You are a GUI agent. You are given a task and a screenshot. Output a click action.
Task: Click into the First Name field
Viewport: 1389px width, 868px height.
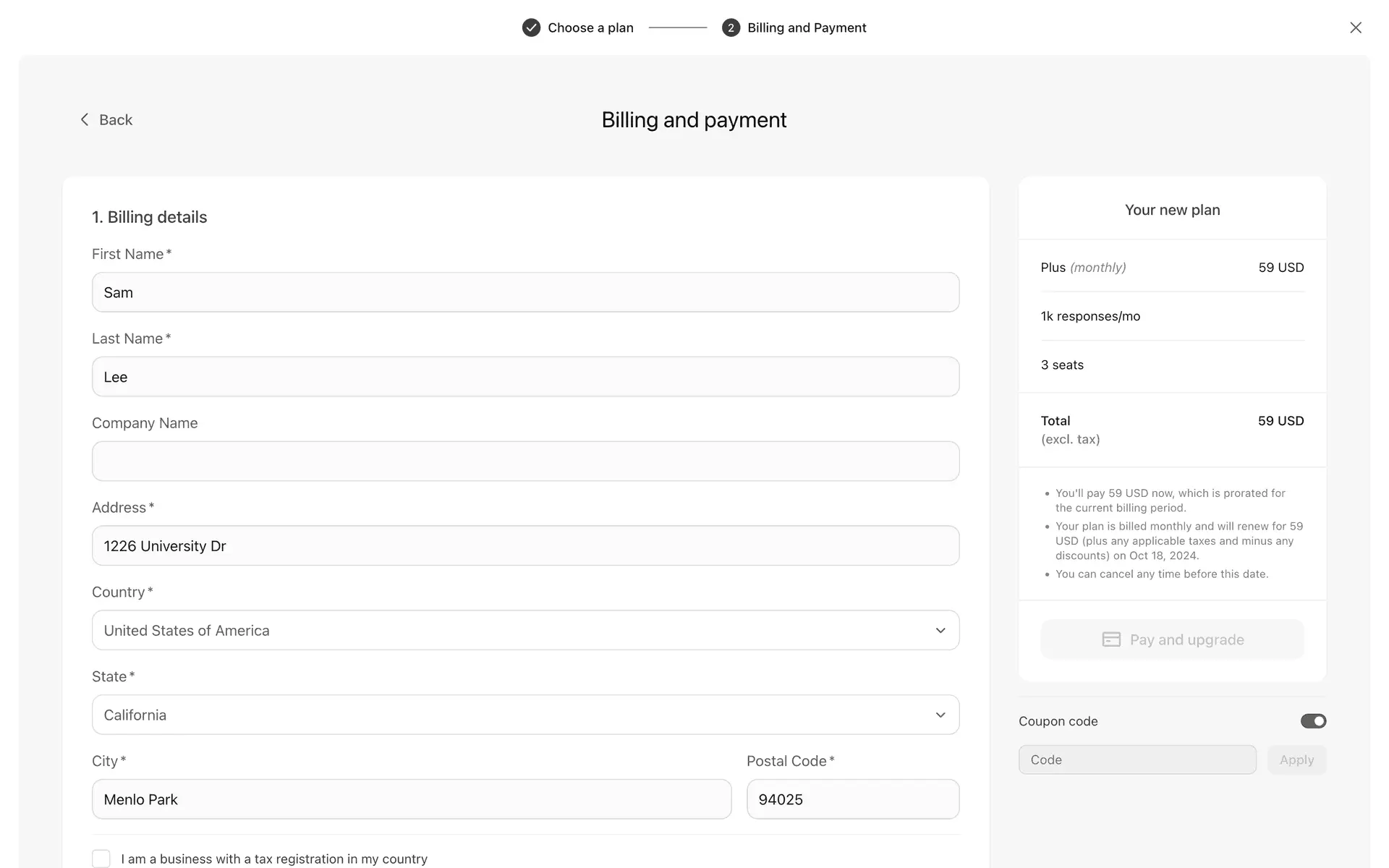pyautogui.click(x=525, y=292)
